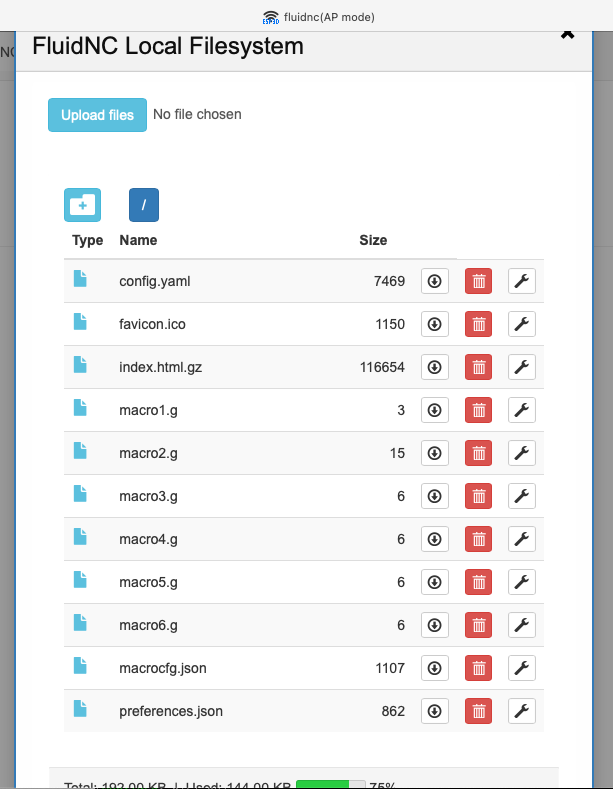Click the Type column header
Image resolution: width=613 pixels, height=789 pixels.
(88, 241)
